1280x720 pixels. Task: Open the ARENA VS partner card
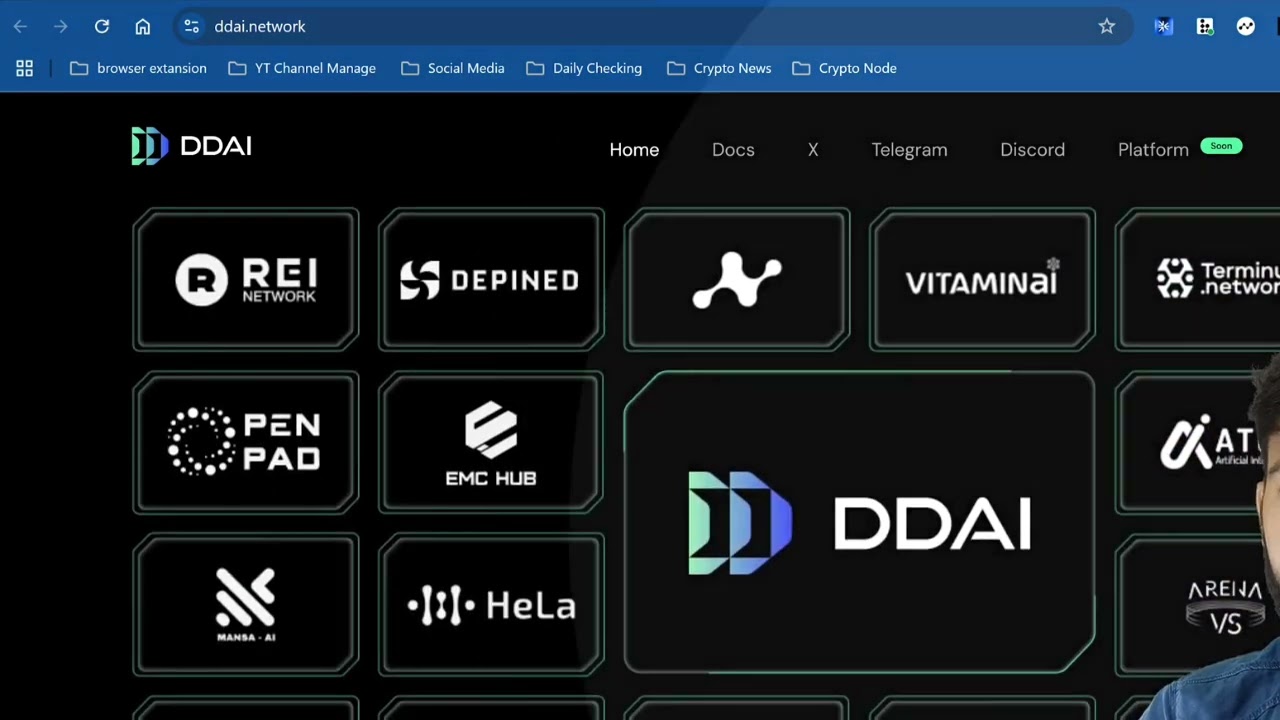pos(1190,605)
